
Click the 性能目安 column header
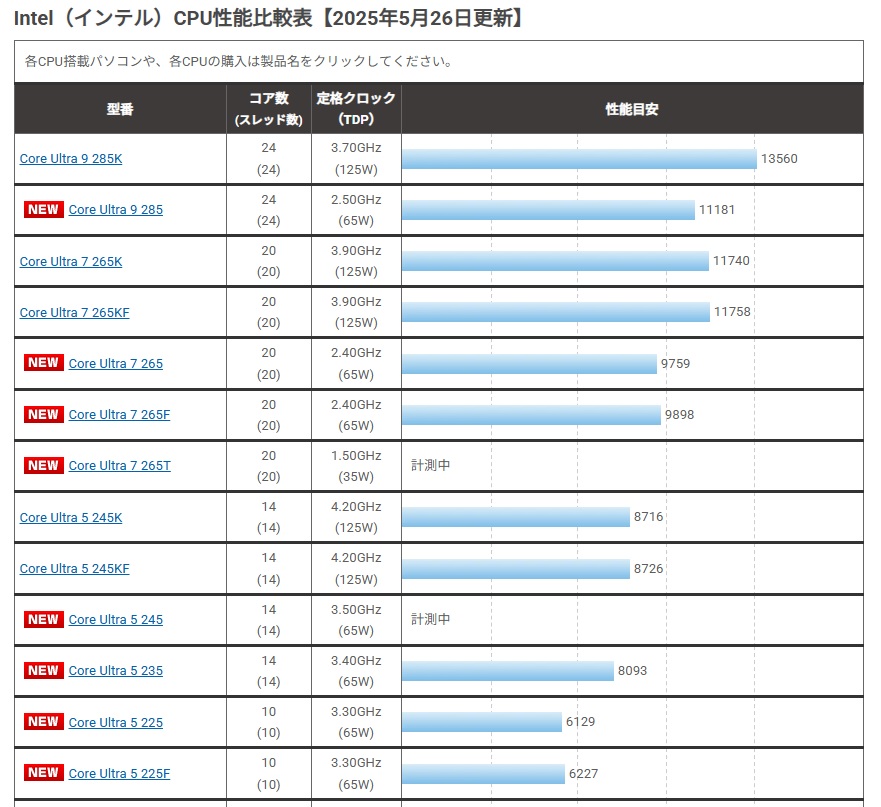pyautogui.click(x=632, y=108)
